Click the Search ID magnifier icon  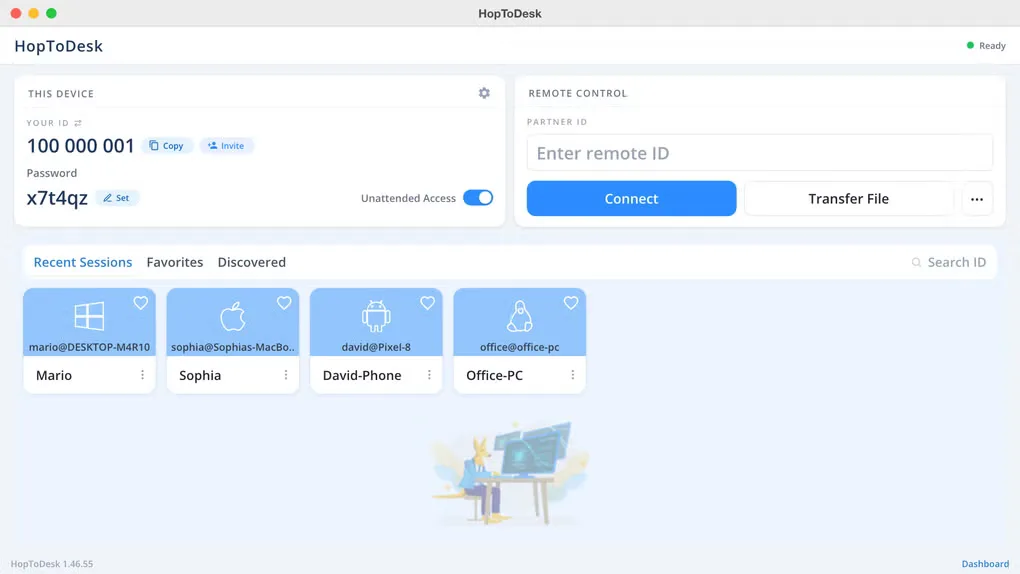pyautogui.click(x=916, y=262)
